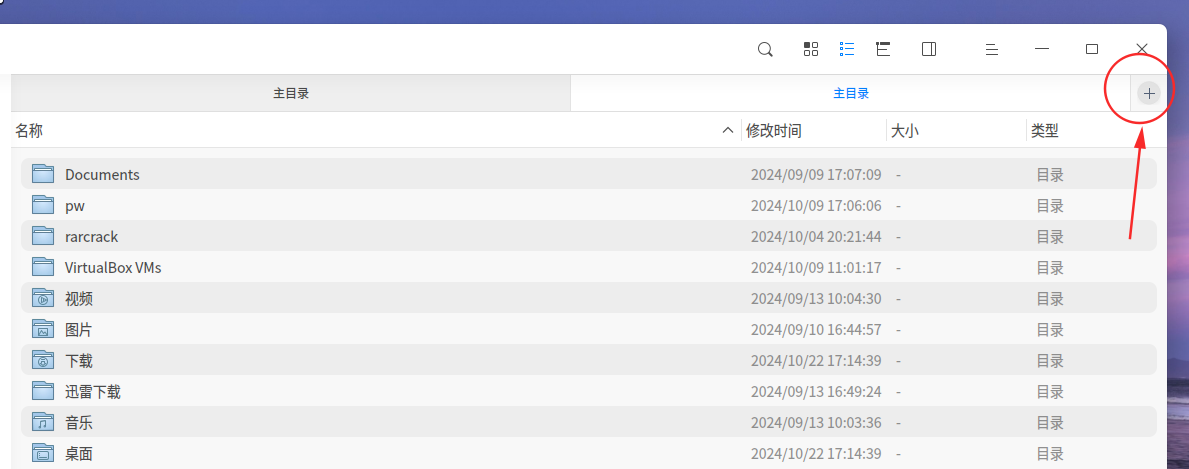Viewport: 1189px width, 469px height.
Task: Click date 2024/09/09 17:07:09
Action: 816,175
